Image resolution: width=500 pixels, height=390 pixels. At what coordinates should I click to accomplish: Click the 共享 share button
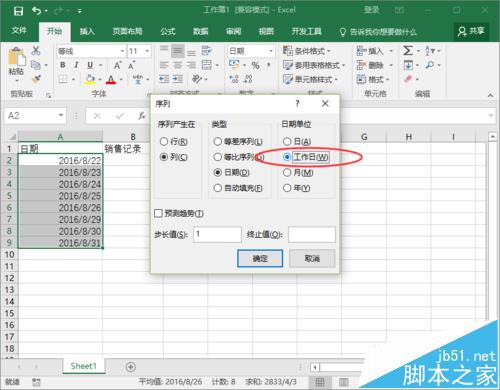pos(471,31)
